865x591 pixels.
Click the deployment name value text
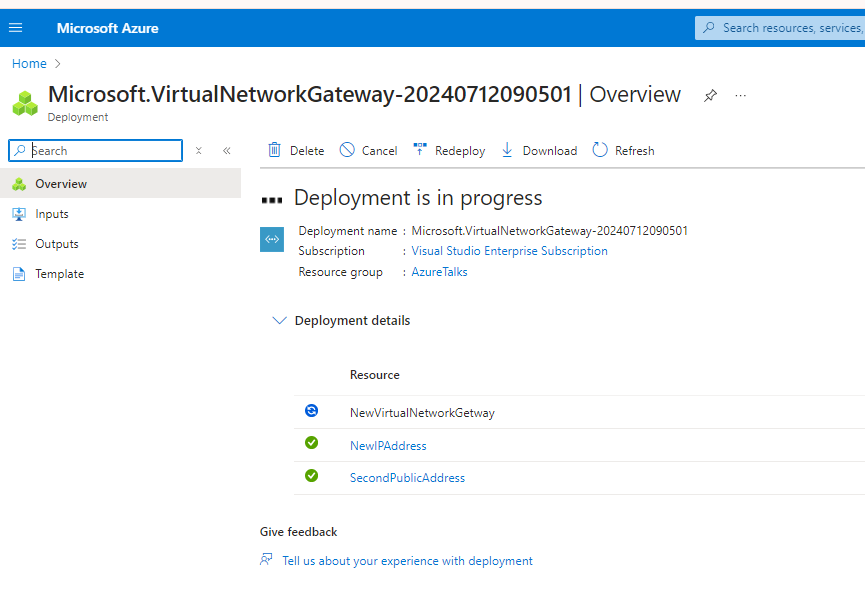pos(549,231)
